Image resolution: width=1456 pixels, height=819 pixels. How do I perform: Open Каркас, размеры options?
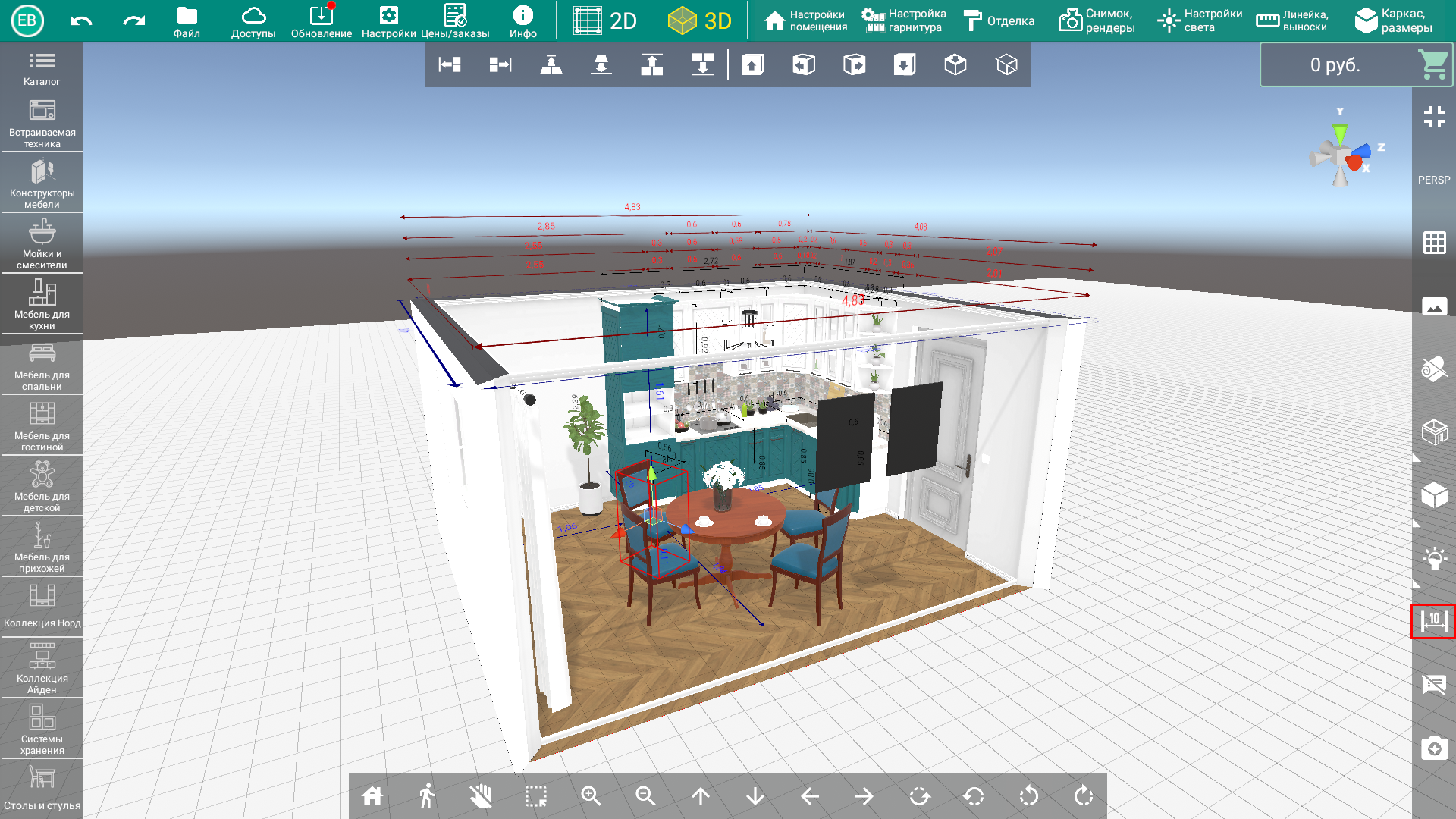1394,20
